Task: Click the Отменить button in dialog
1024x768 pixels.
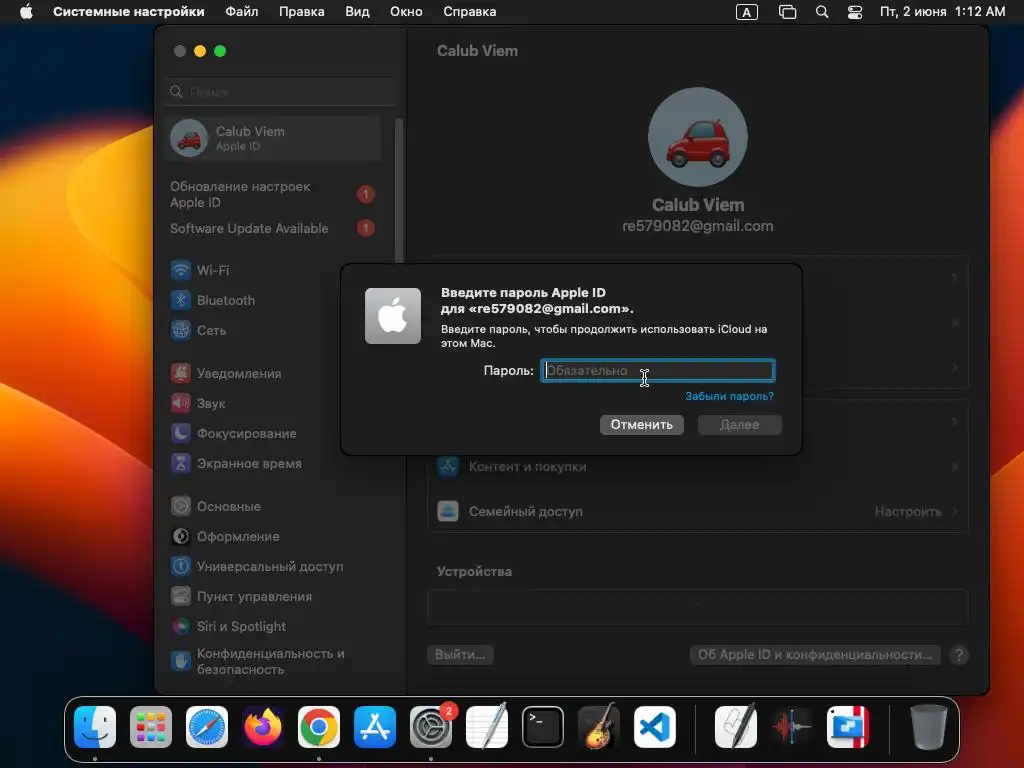Action: click(641, 424)
